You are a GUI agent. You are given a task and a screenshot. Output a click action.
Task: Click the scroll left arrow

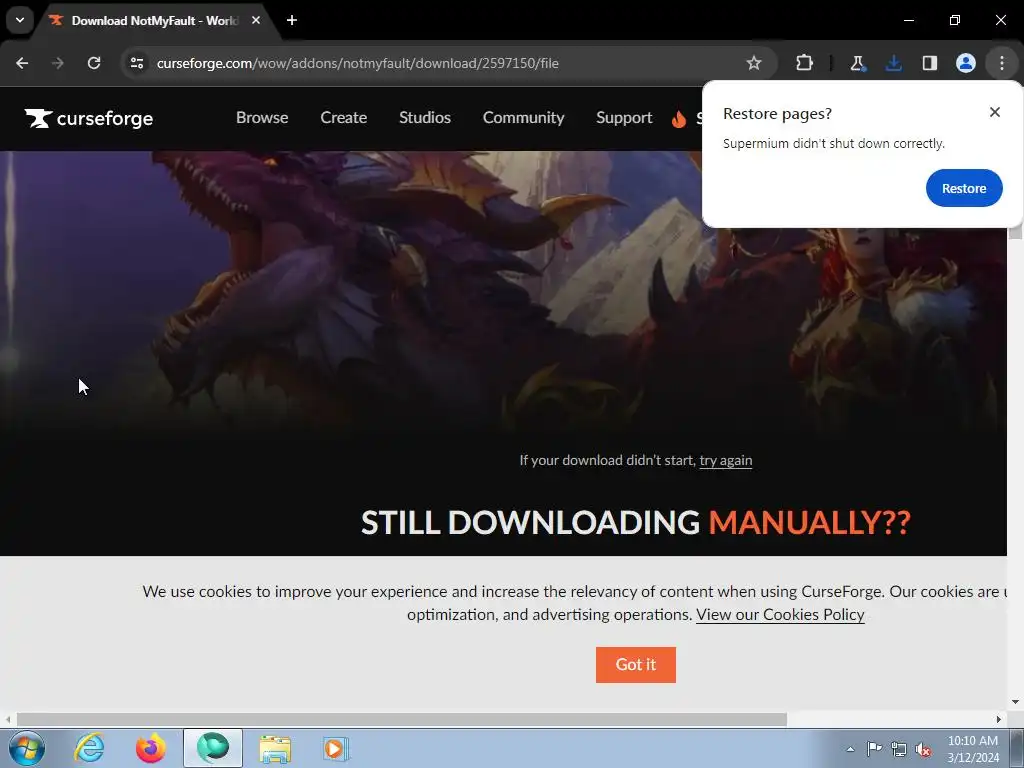click(x=8, y=720)
